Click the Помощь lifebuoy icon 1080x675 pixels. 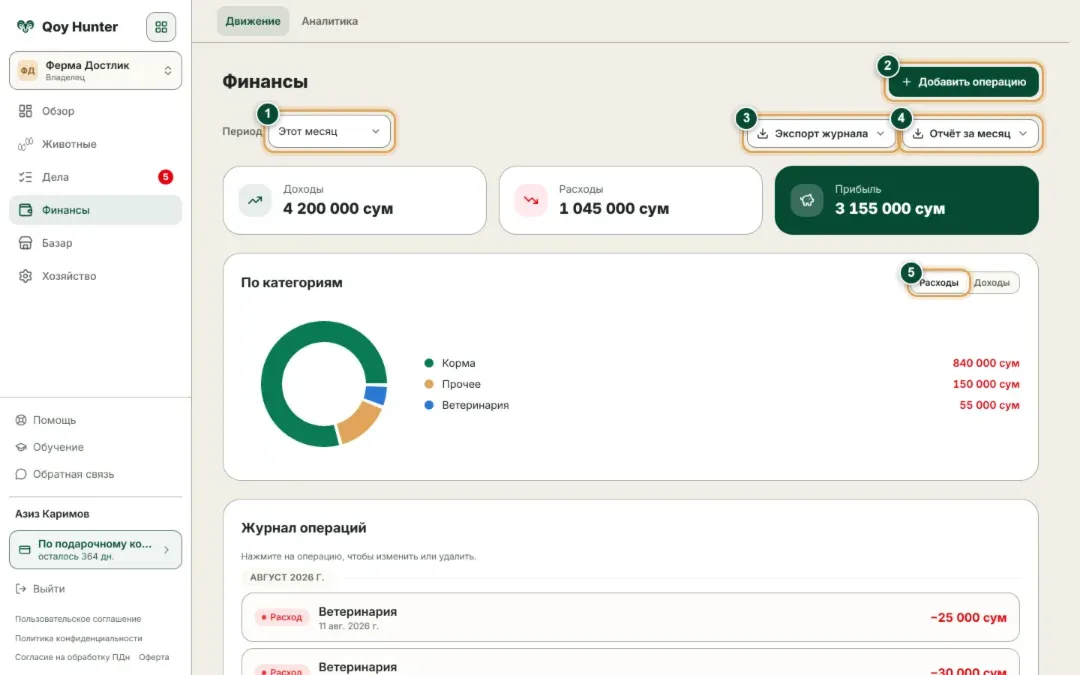coord(21,420)
